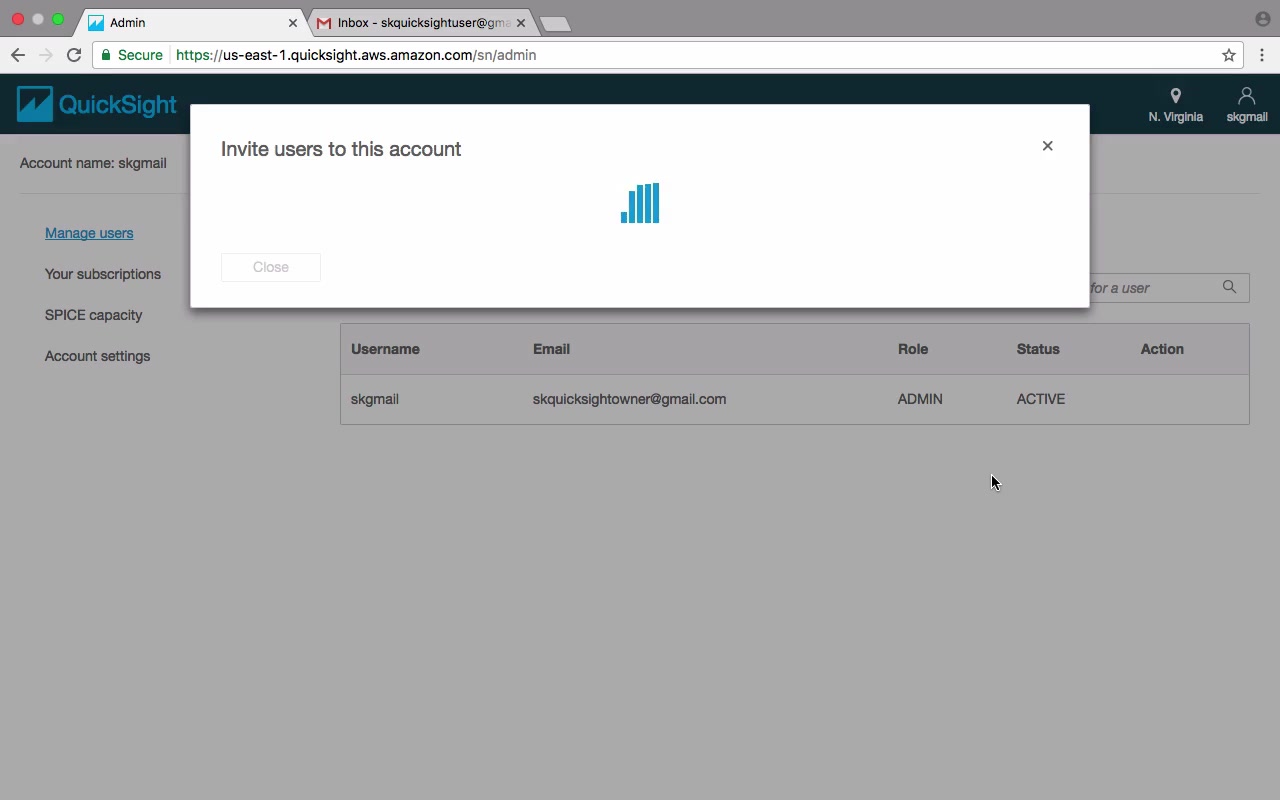The height and width of the screenshot is (800, 1280).
Task: Close the Admin browser tab
Action: (293, 22)
